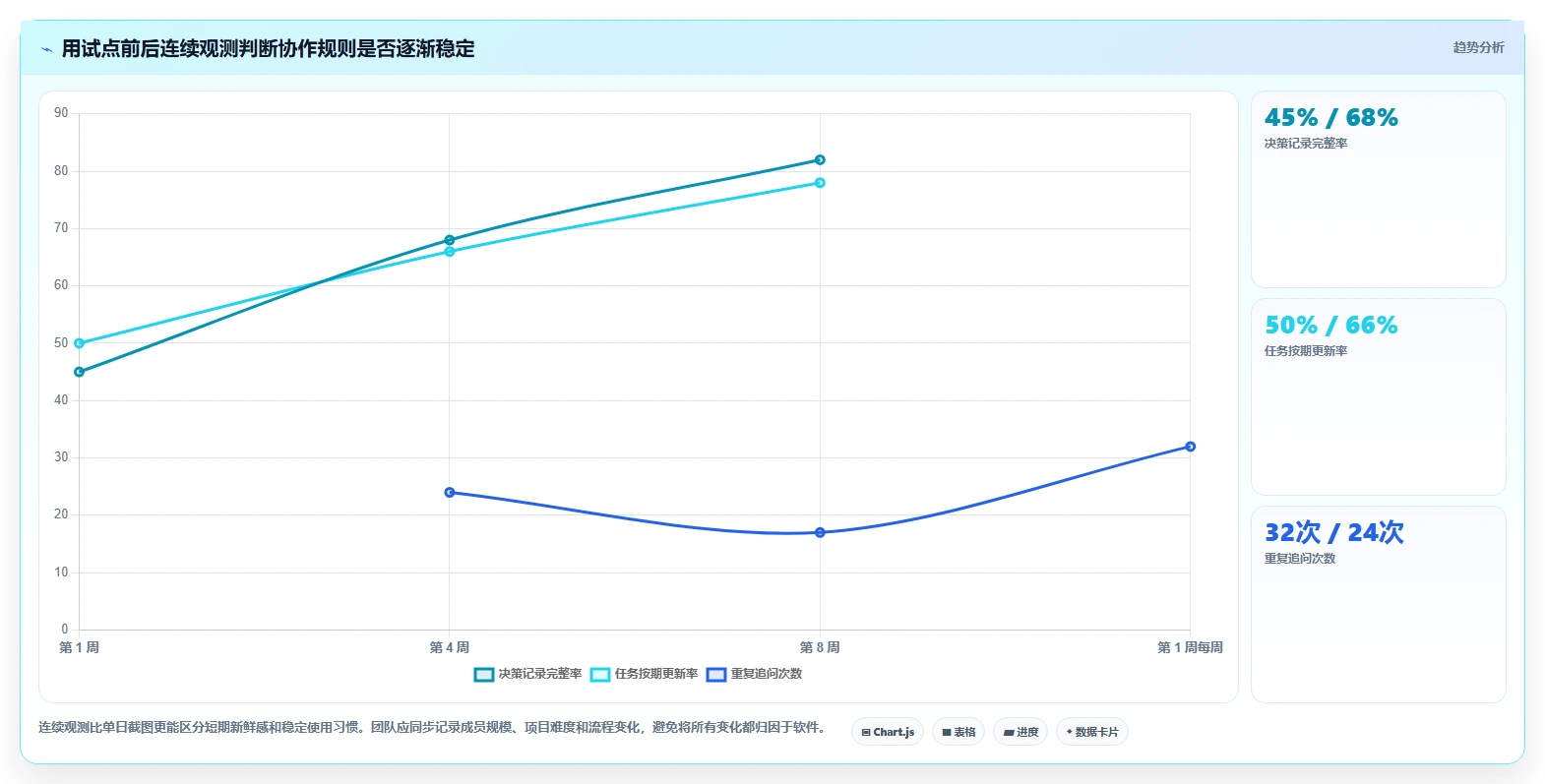Click the 第 1 周 axis label
This screenshot has height=784, width=1545.
(x=79, y=647)
